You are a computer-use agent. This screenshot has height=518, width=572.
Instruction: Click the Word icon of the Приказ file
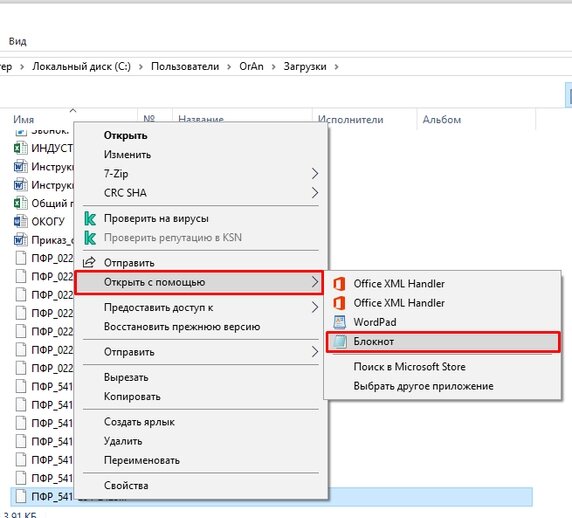point(20,240)
